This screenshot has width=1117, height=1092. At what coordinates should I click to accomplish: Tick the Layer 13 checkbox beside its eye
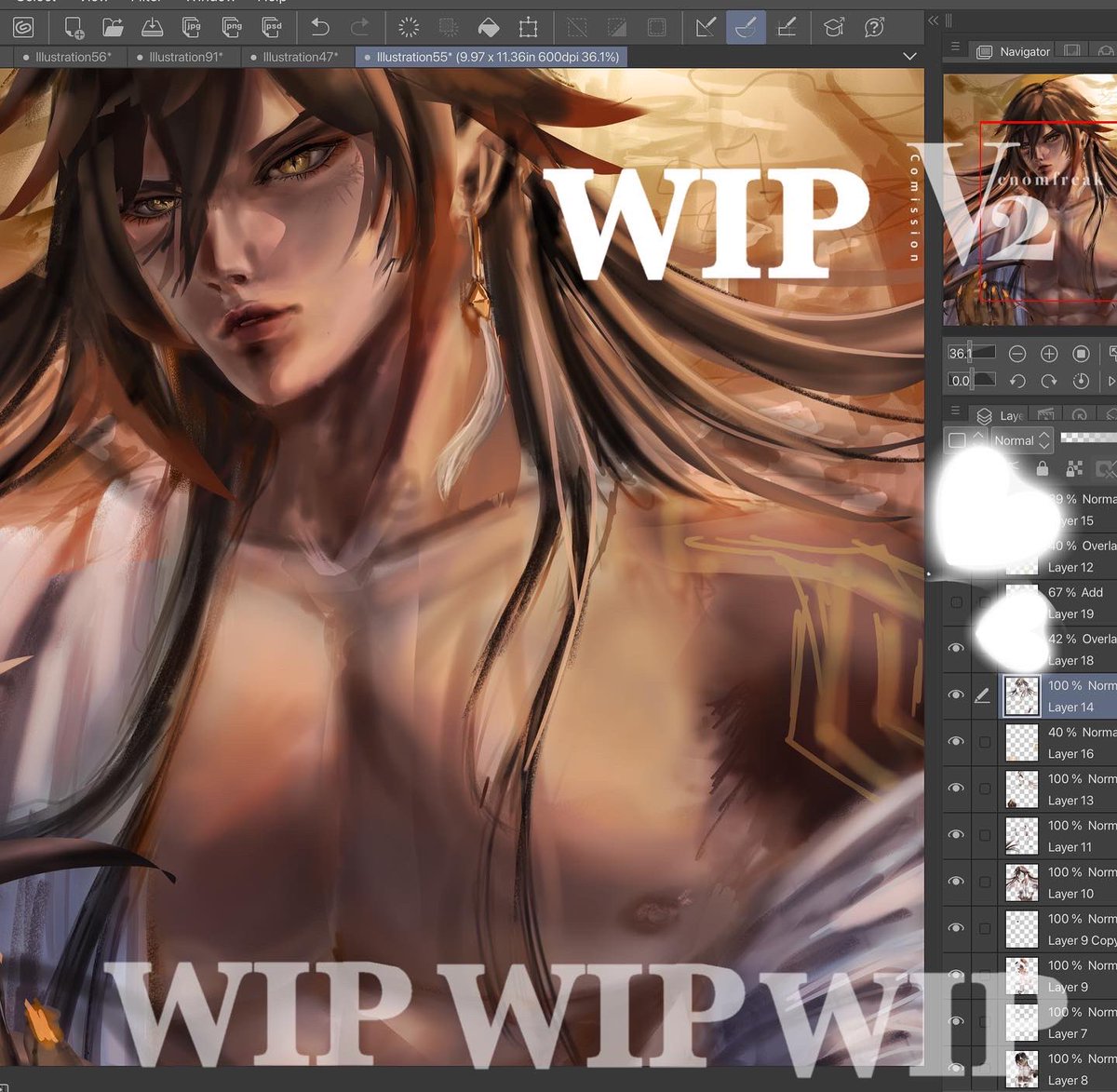(x=985, y=789)
